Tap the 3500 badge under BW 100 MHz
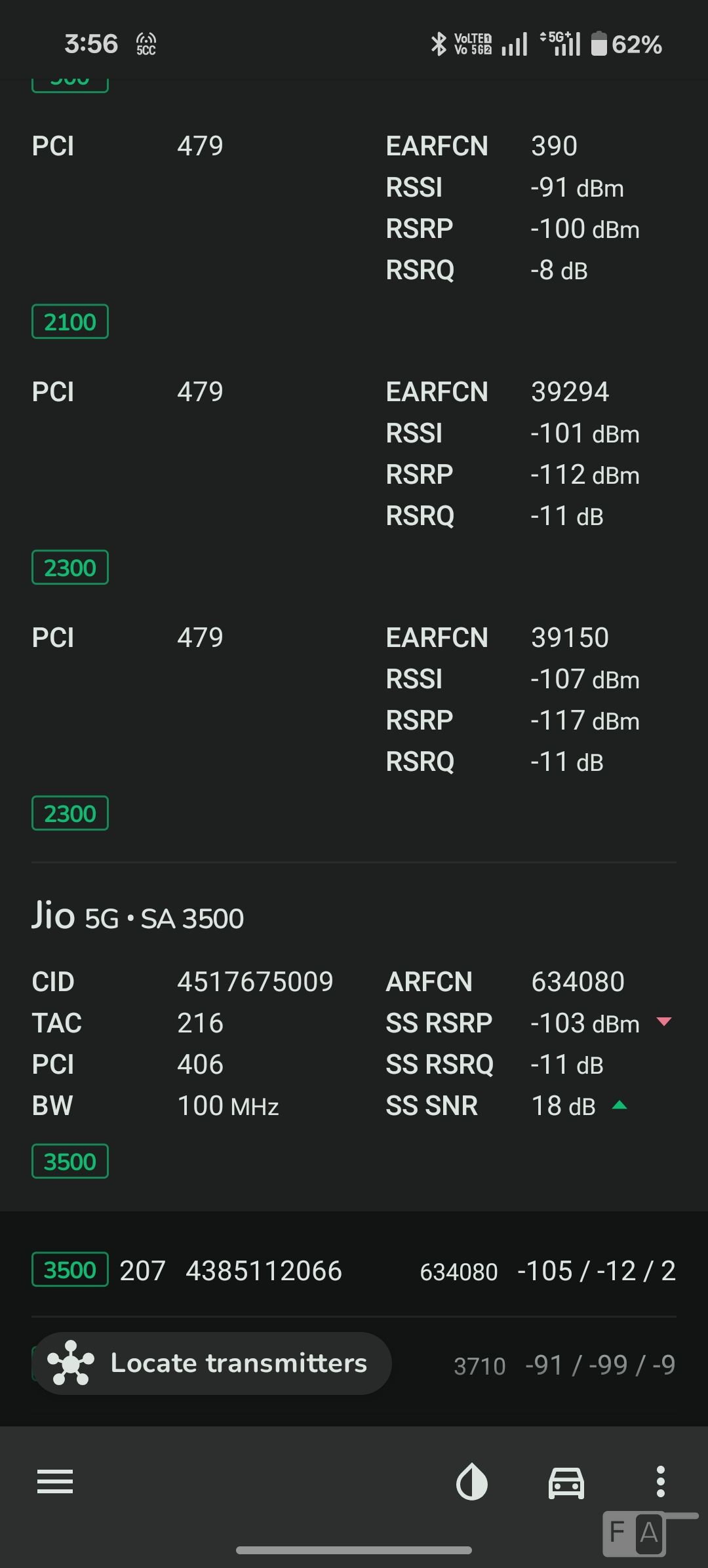The width and height of the screenshot is (708, 1568). click(70, 1162)
